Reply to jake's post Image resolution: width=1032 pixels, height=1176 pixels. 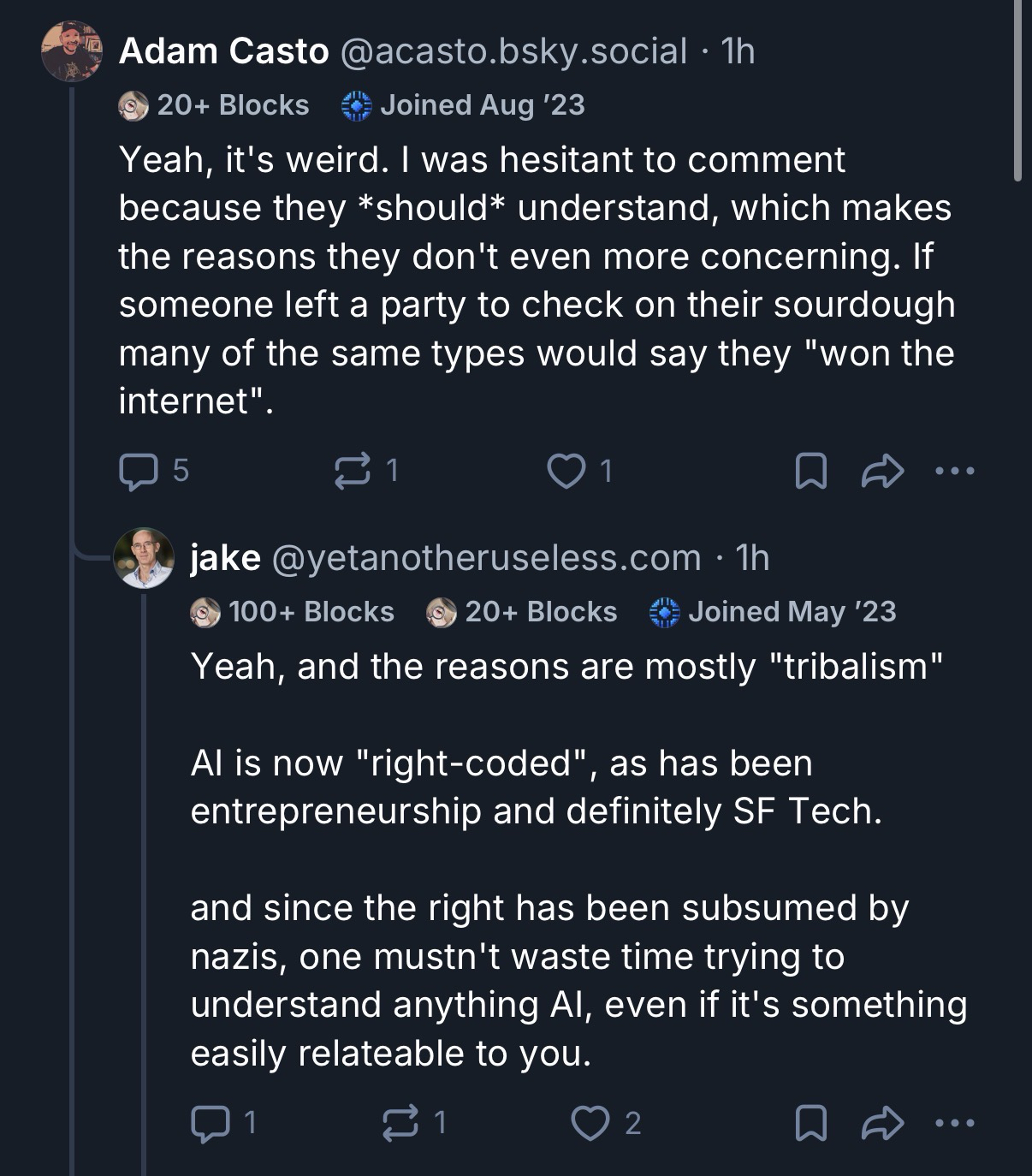210,1123
